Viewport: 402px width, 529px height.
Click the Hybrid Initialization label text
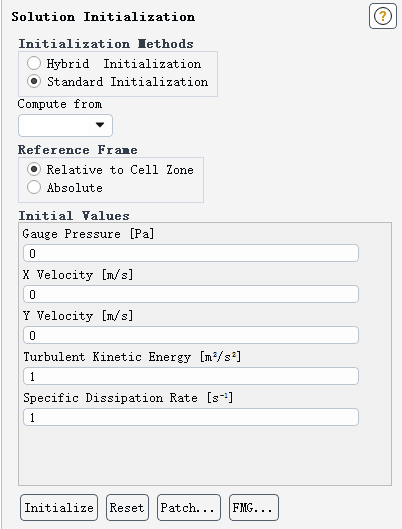click(x=124, y=64)
